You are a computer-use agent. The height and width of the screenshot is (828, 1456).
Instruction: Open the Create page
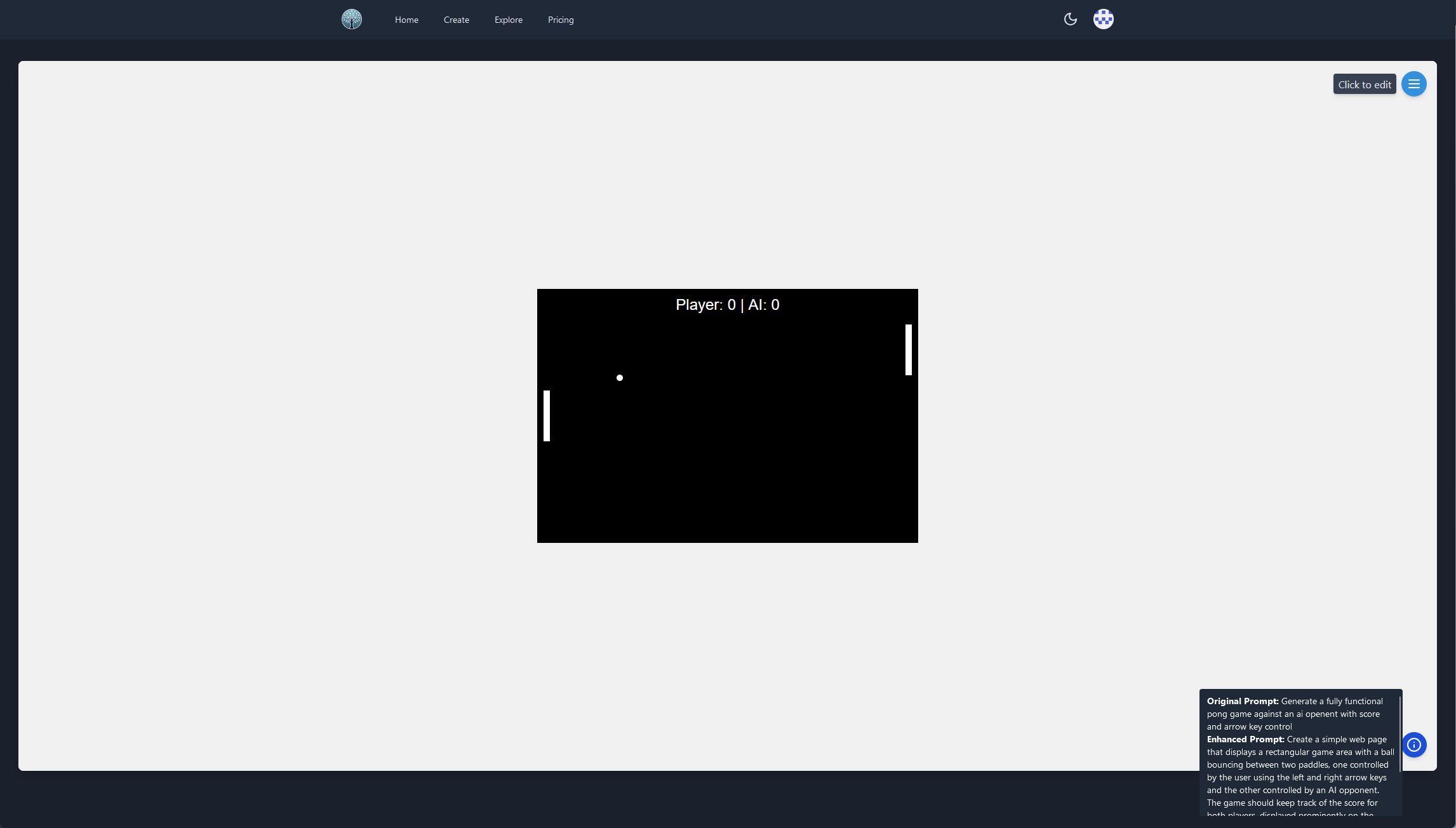pyautogui.click(x=456, y=20)
